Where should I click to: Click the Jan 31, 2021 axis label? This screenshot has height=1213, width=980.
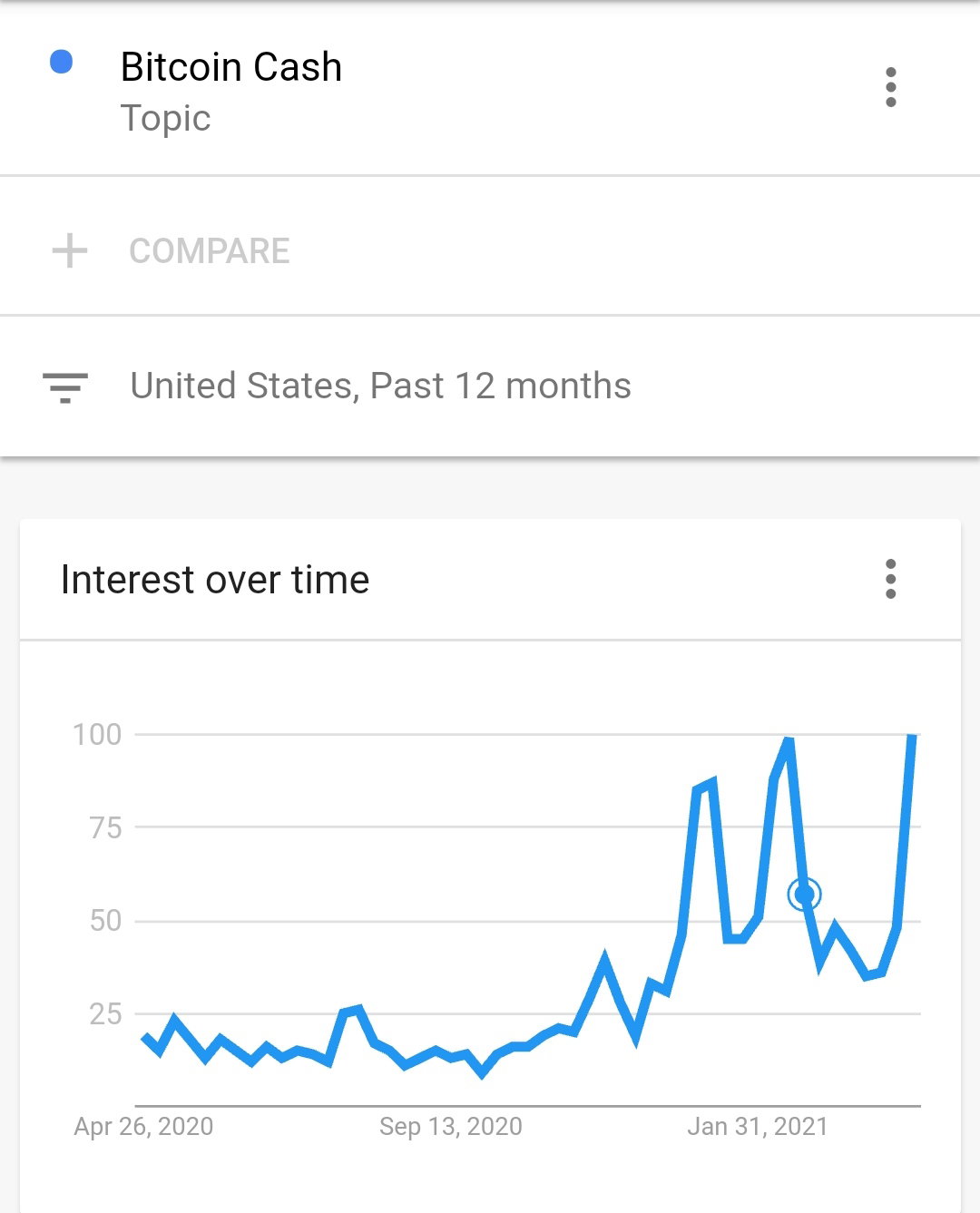tap(758, 1127)
